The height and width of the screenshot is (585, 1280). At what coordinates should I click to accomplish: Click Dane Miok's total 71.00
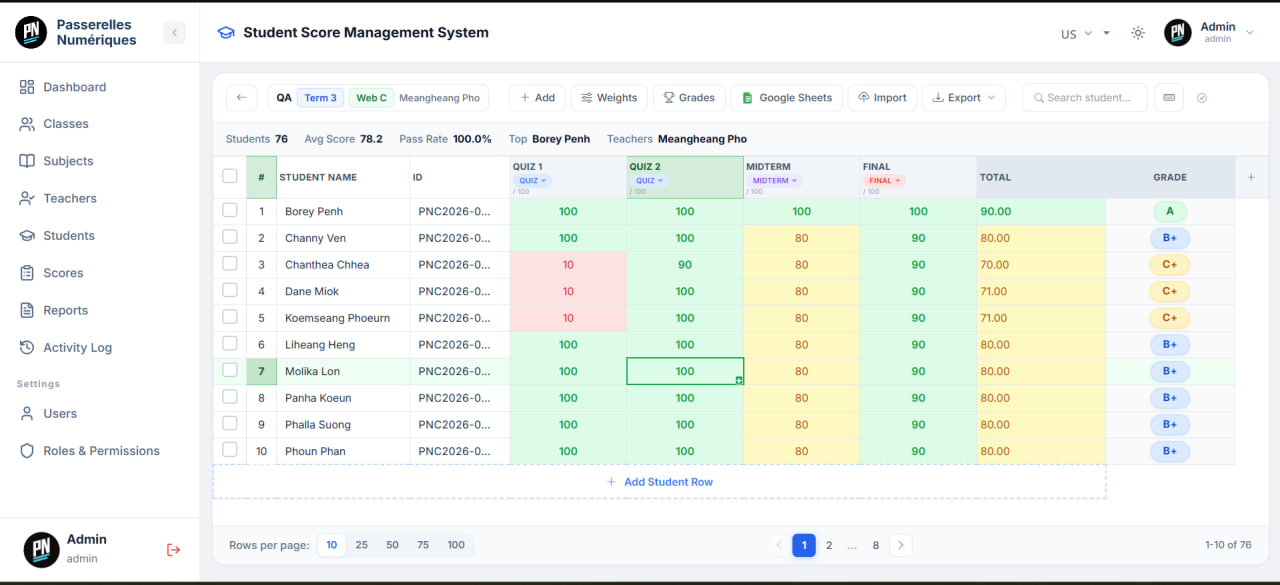click(1041, 291)
